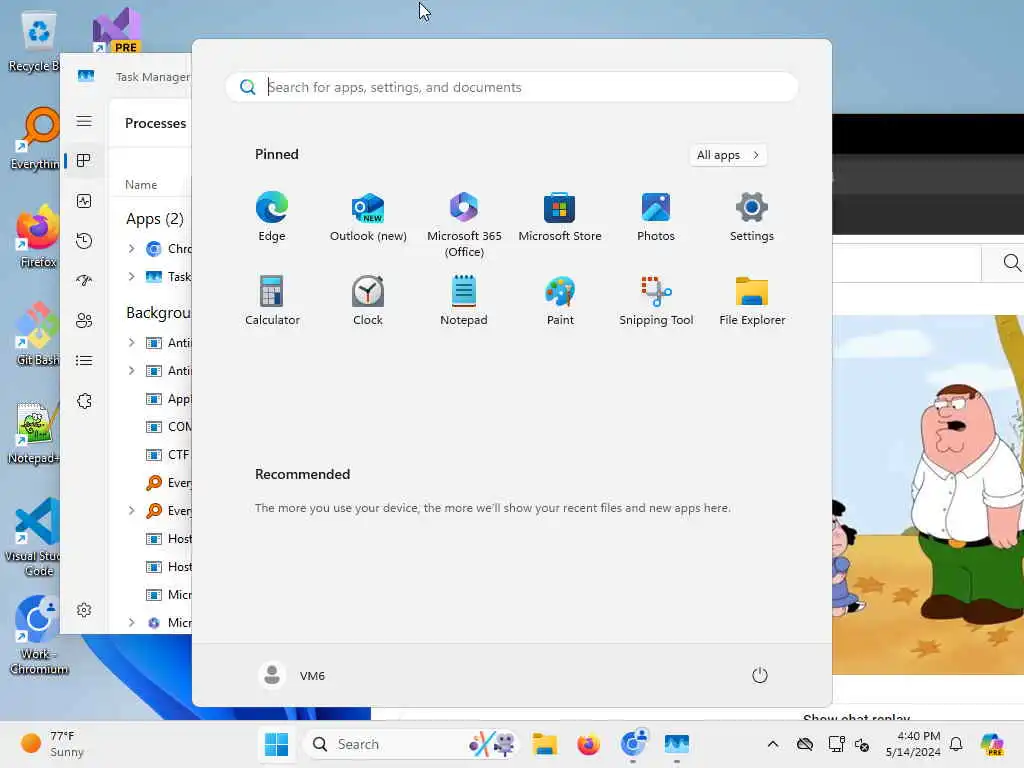Open Microsoft 365 (Office) app
This screenshot has width=1024, height=768.
(464, 225)
